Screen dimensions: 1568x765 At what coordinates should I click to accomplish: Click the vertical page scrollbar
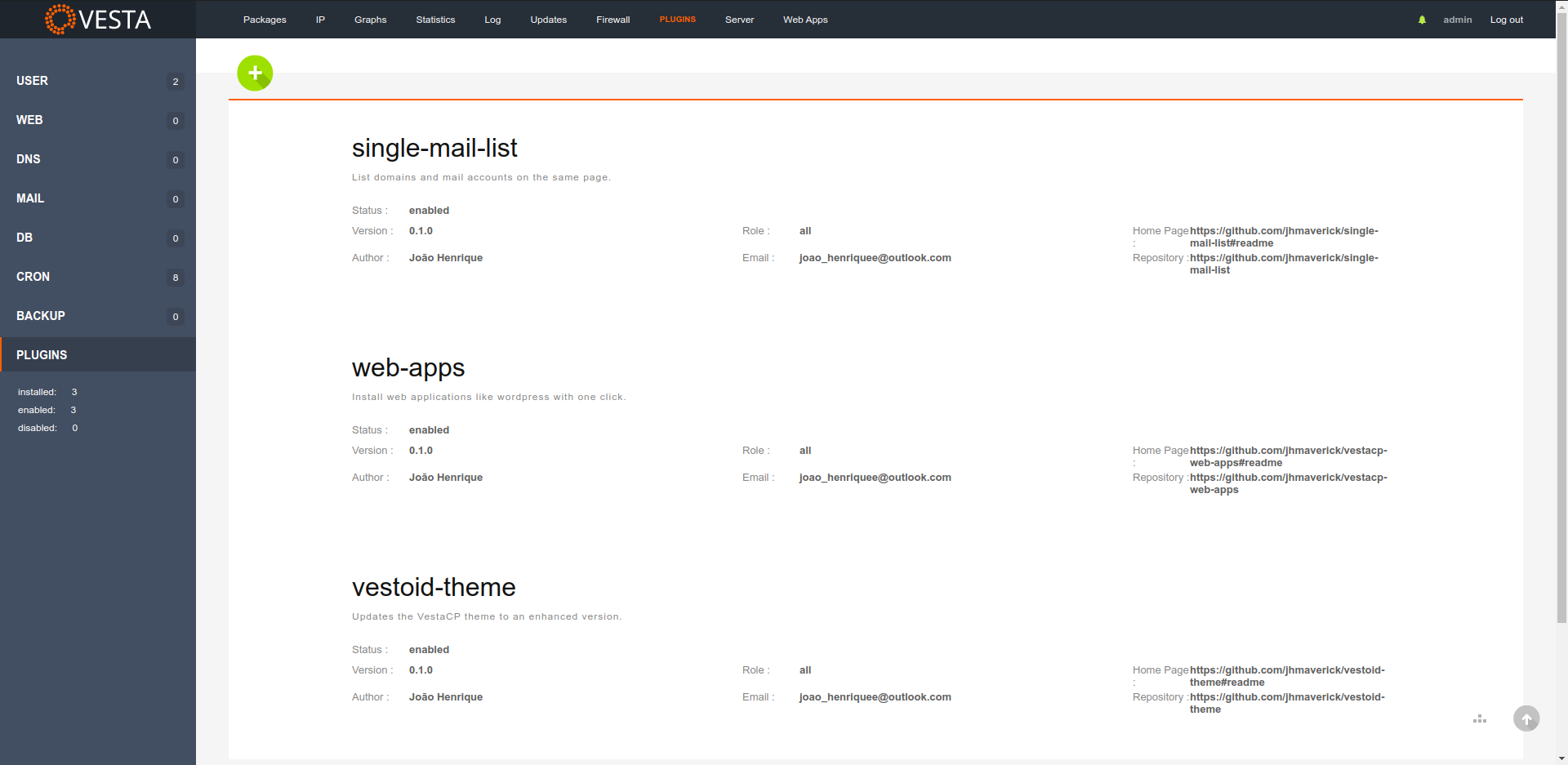click(1561, 318)
